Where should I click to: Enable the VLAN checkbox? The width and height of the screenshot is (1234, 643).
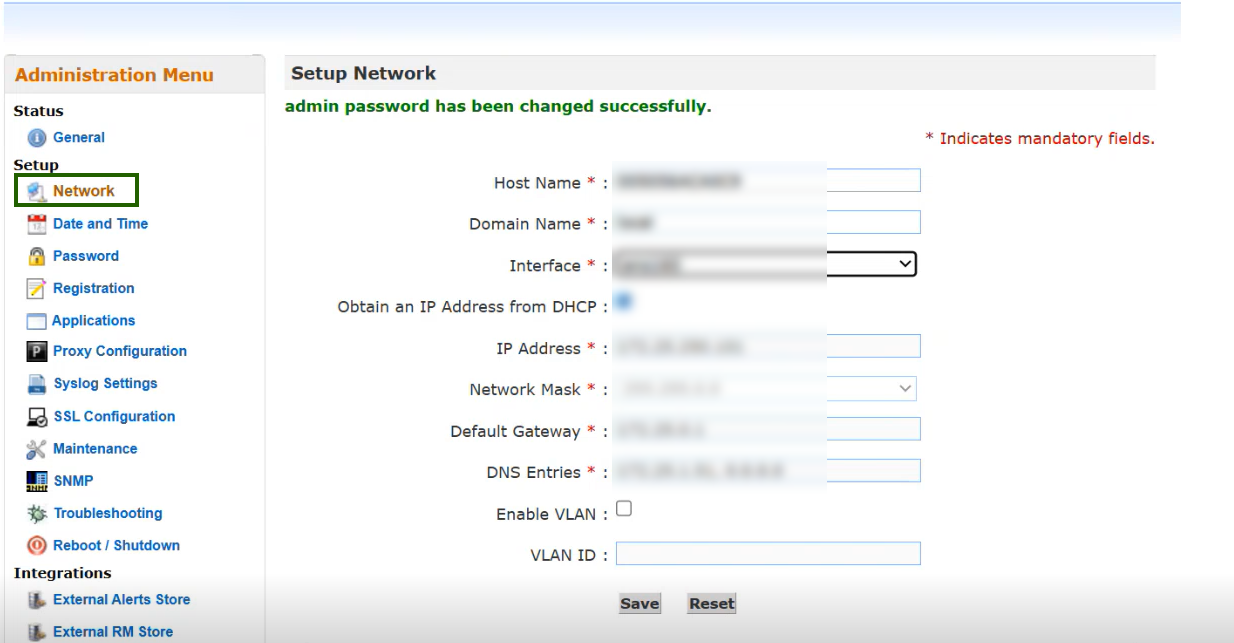(x=624, y=509)
